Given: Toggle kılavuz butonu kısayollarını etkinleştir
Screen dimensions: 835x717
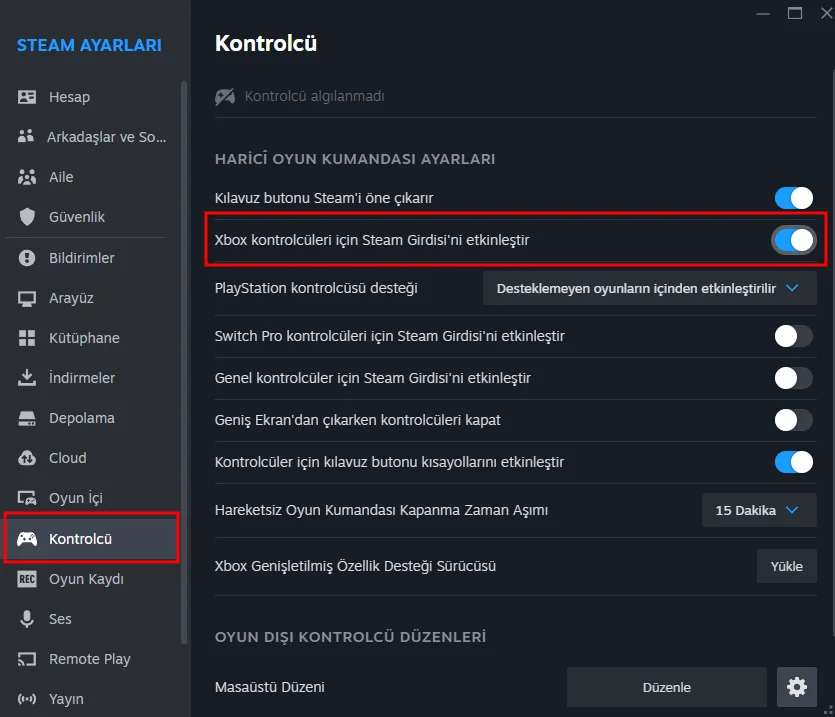Looking at the screenshot, I should 793,462.
